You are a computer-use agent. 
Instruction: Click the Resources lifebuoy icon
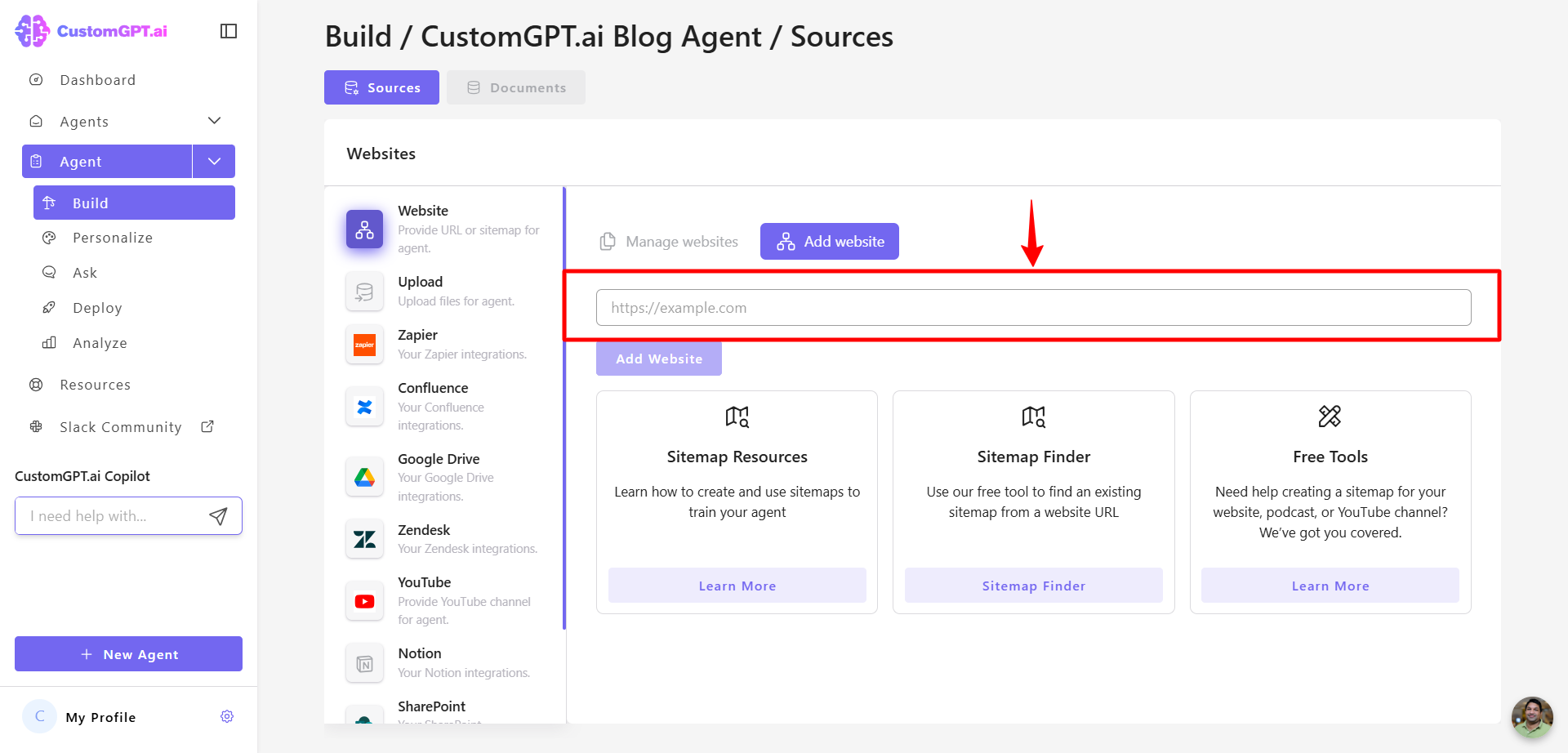pyautogui.click(x=36, y=385)
